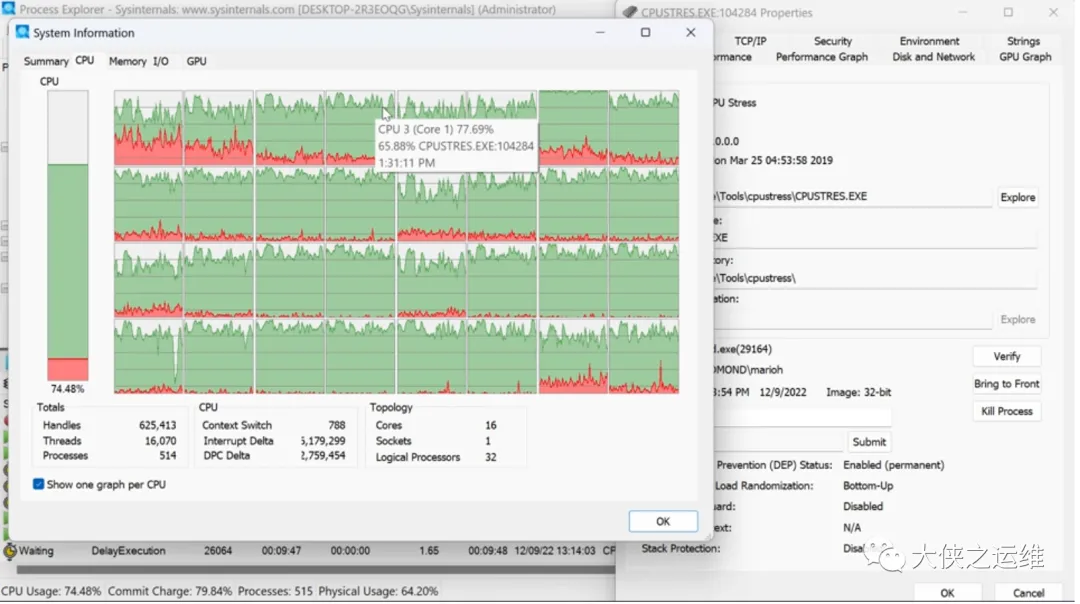Click the Submit button
1080x604 pixels.
[x=871, y=444]
